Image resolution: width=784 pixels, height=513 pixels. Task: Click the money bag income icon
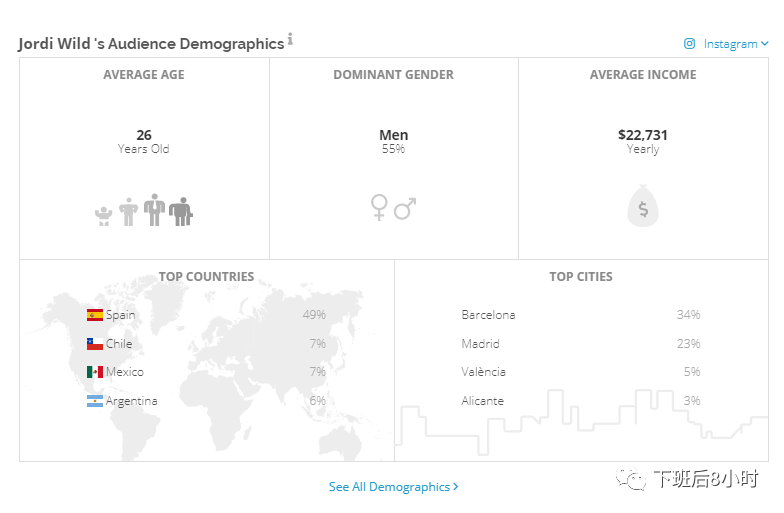point(643,208)
